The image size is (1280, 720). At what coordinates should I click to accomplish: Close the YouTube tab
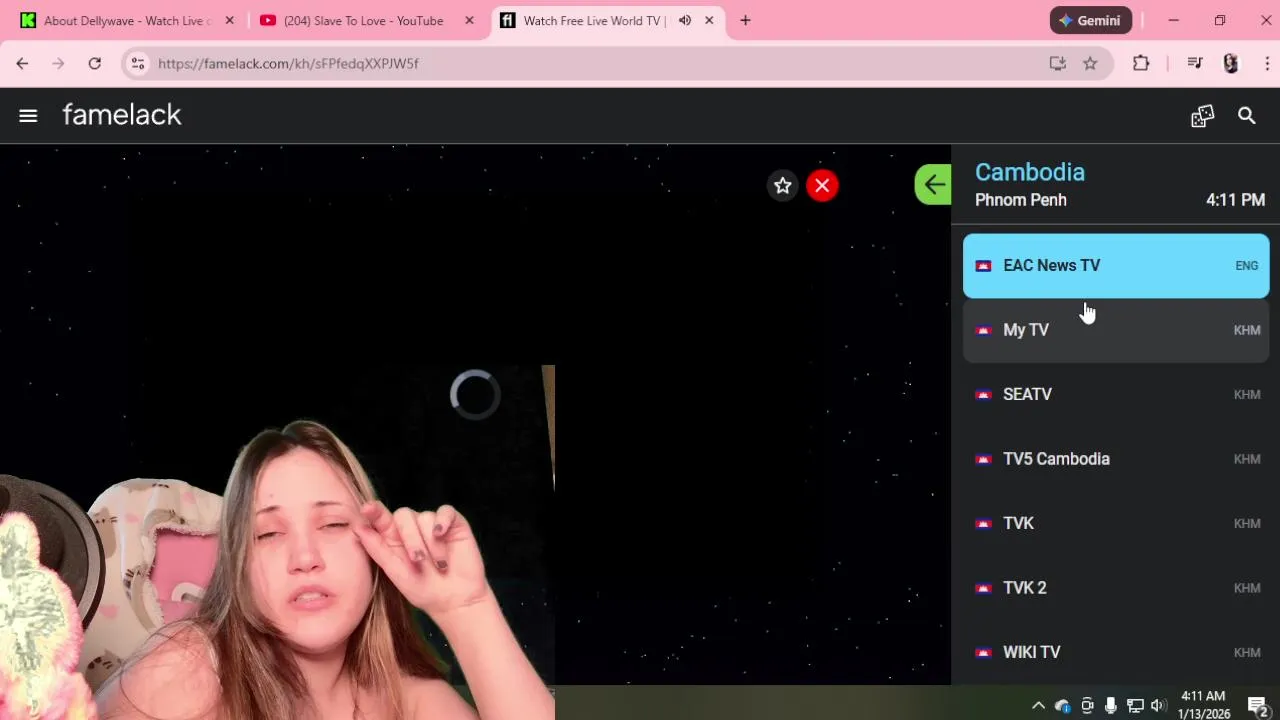[x=469, y=20]
